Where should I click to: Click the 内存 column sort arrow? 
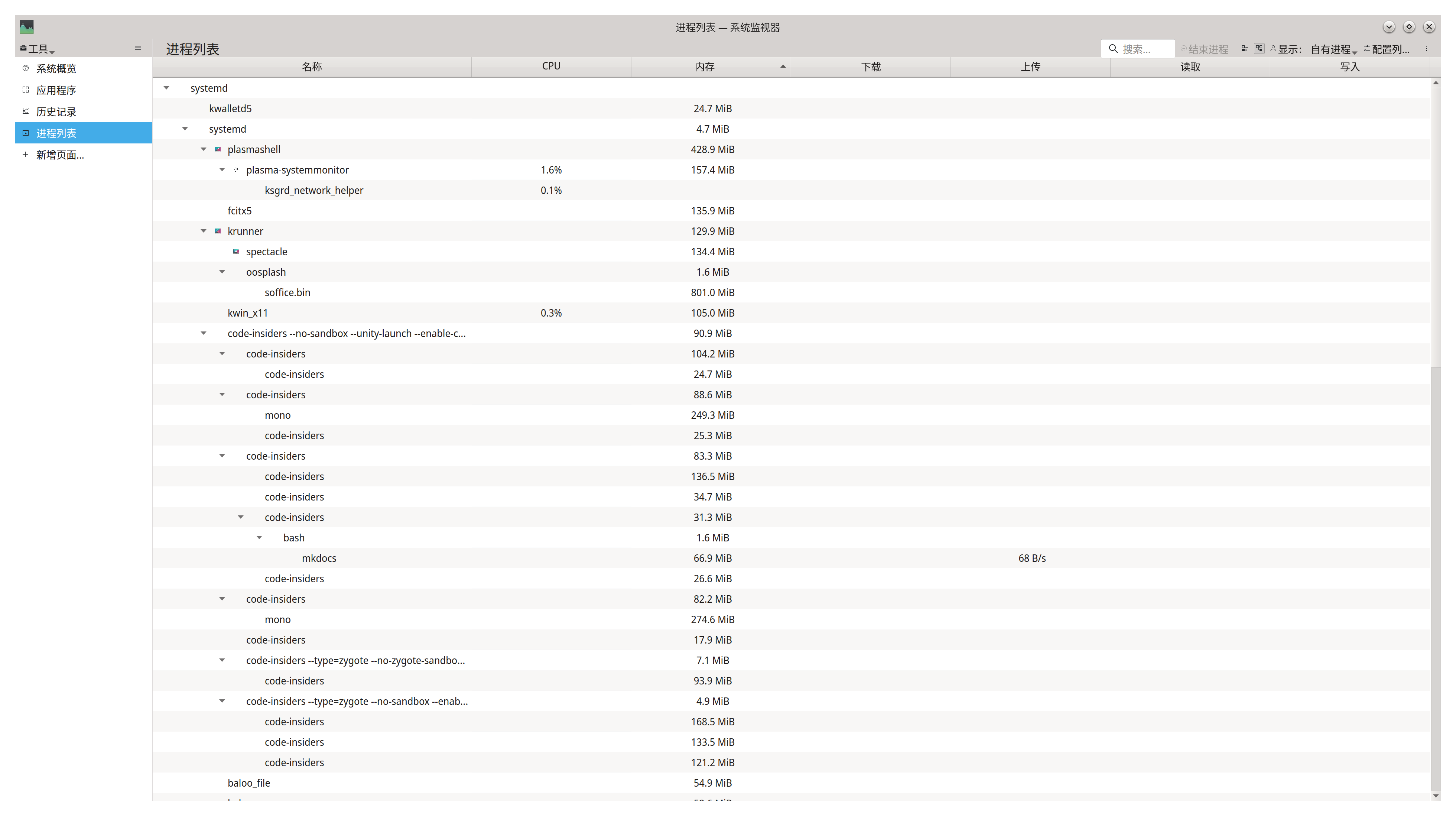(x=782, y=66)
